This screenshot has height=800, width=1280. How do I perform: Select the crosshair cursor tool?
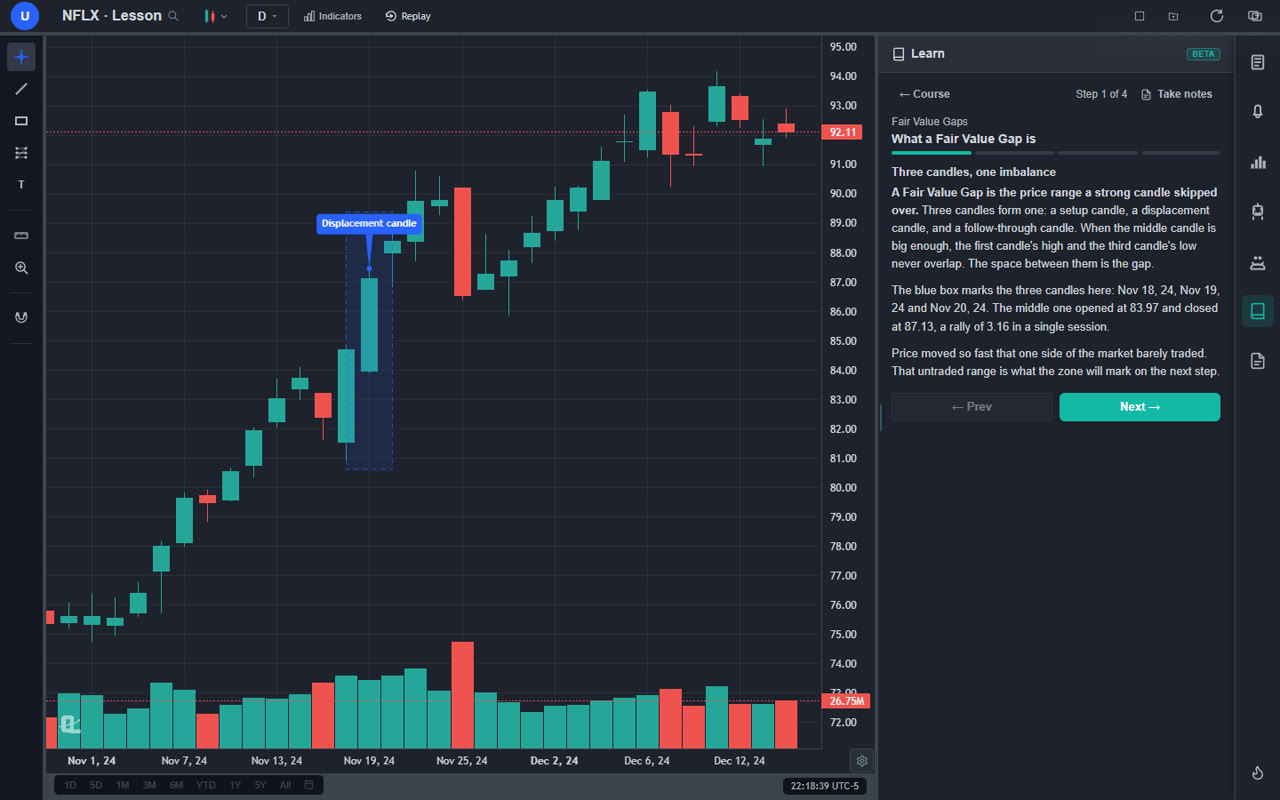22,57
